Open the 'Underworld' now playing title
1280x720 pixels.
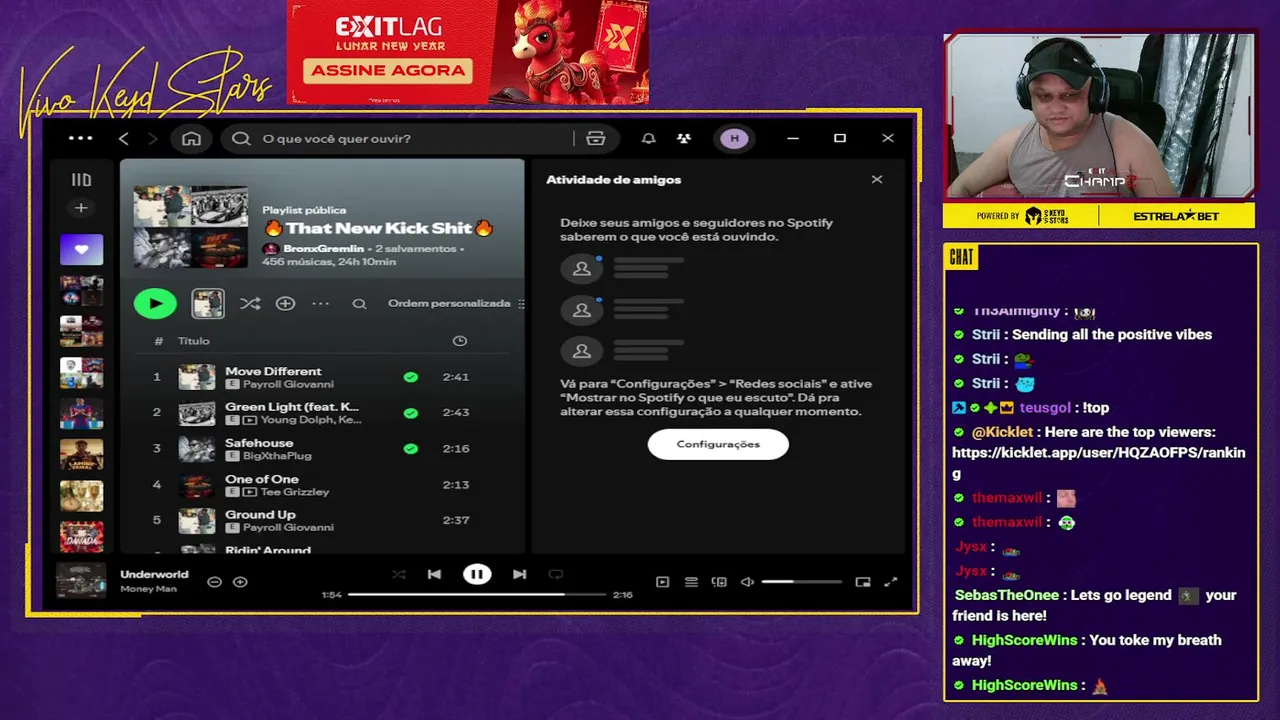pyautogui.click(x=154, y=574)
